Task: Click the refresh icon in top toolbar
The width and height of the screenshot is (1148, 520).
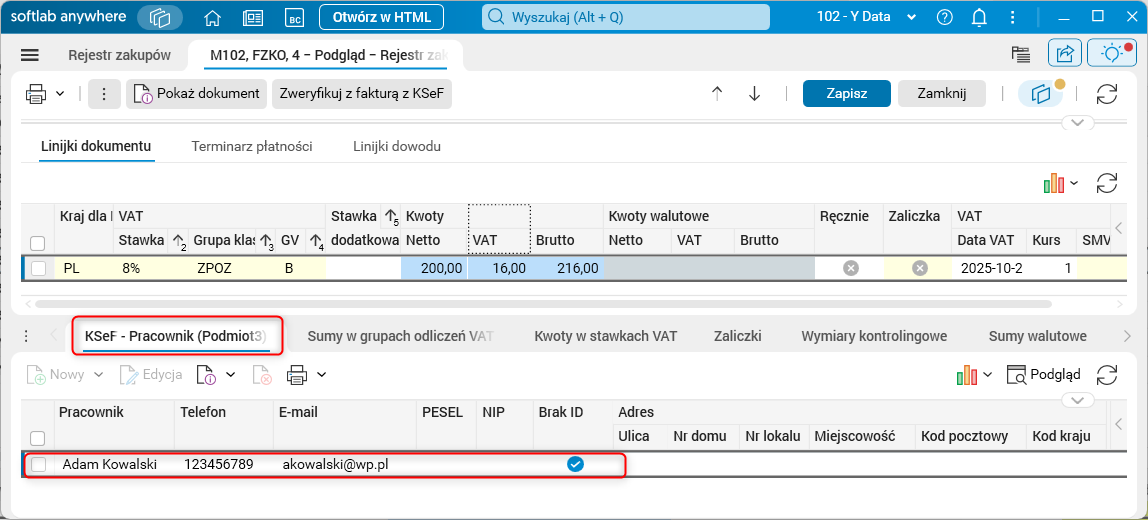Action: (x=1107, y=93)
